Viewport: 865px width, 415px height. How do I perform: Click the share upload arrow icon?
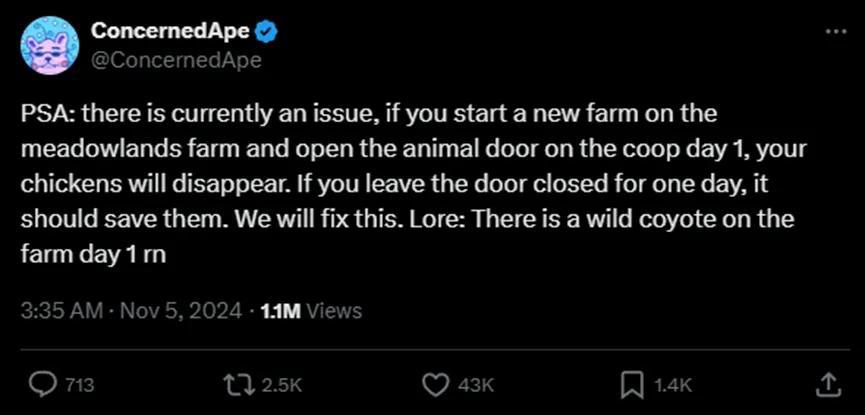pos(828,384)
